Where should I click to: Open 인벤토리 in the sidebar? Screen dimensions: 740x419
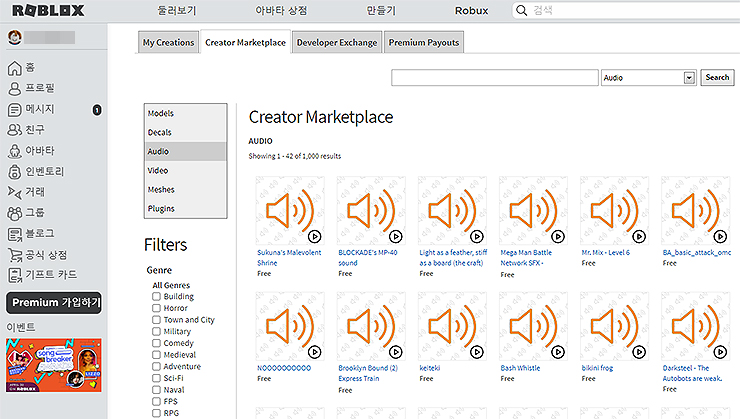click(36, 171)
